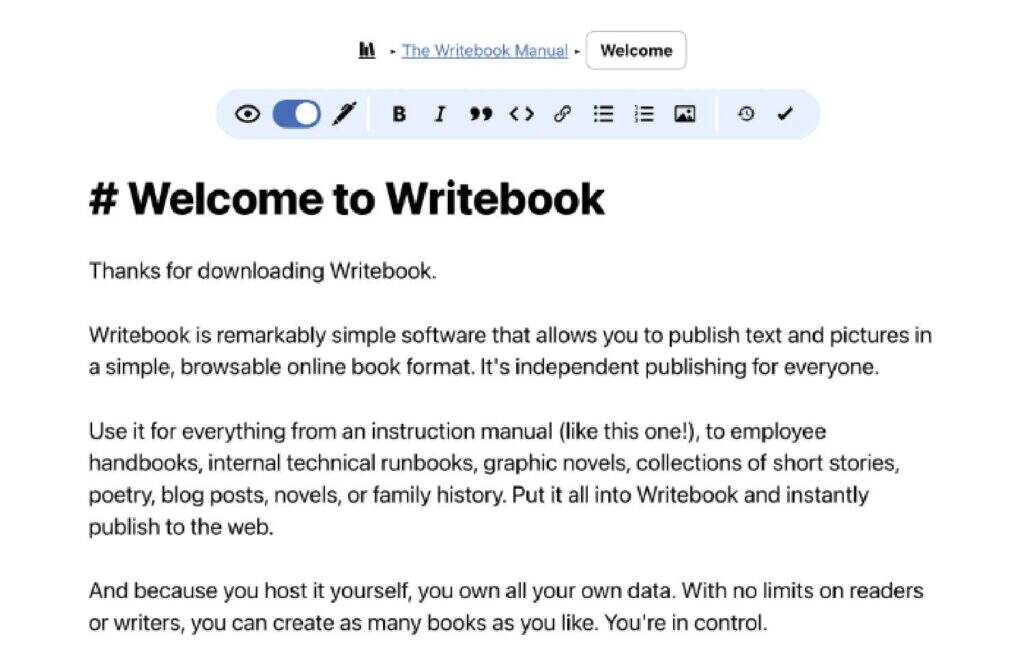1024x658 pixels.
Task: Insert code formatting
Action: (522, 114)
